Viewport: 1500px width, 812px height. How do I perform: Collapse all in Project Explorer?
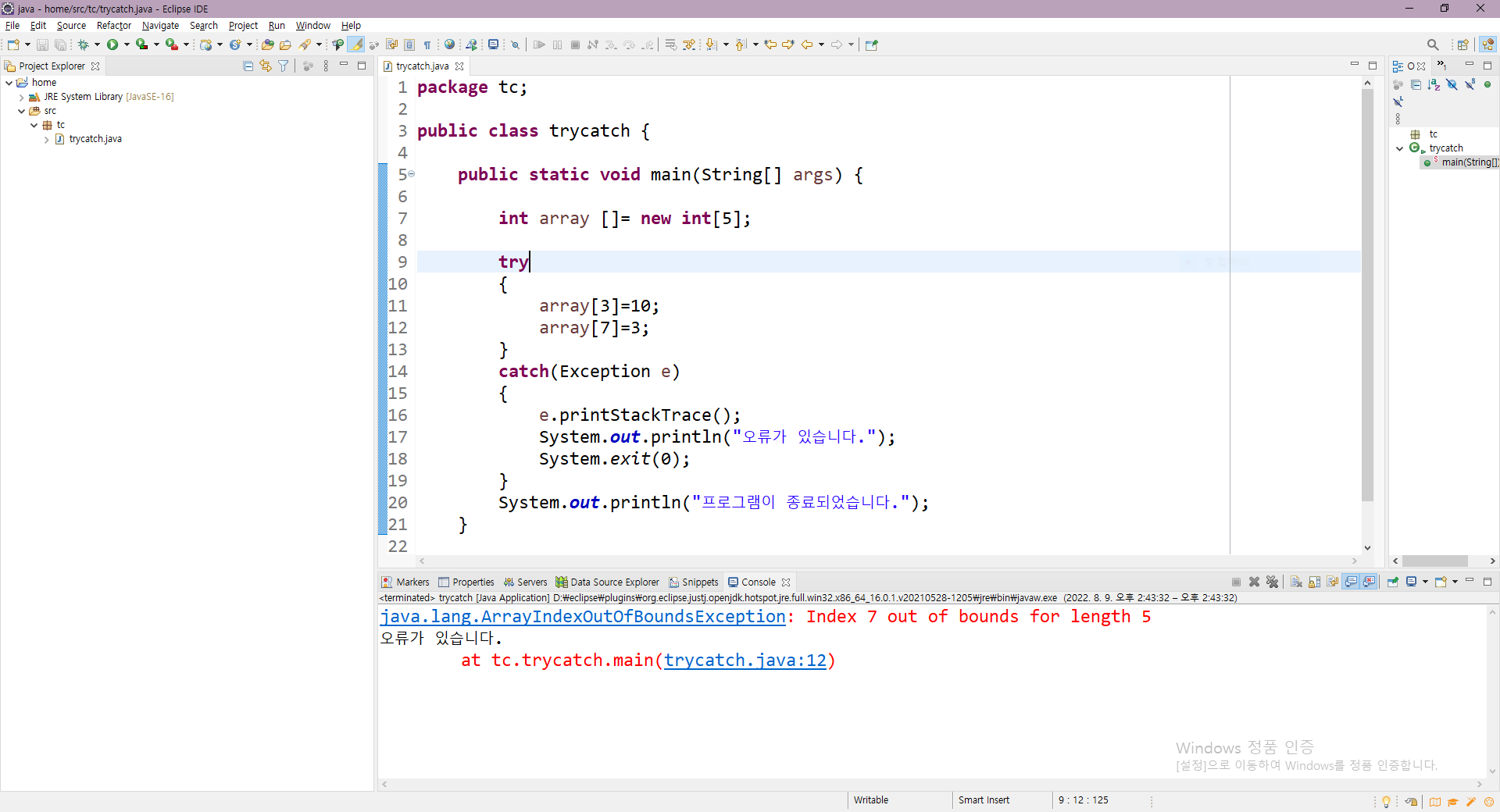(247, 66)
